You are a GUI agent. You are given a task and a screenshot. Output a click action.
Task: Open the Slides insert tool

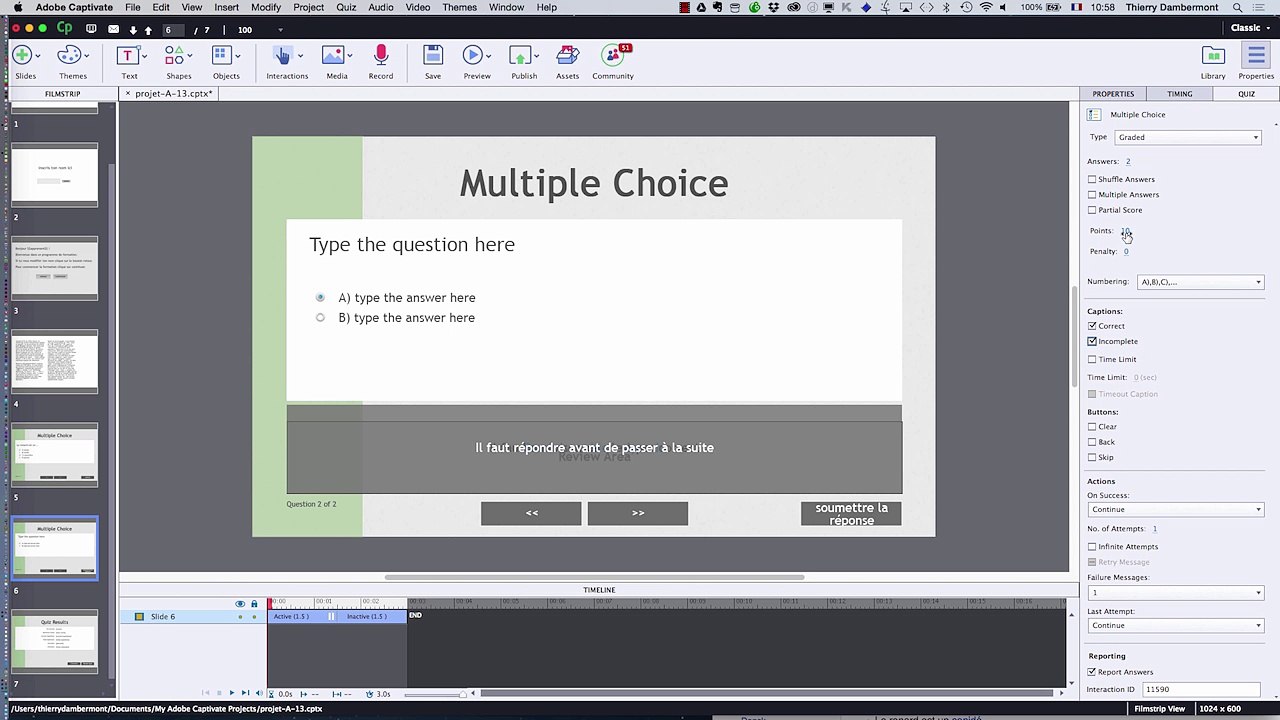tap(22, 55)
